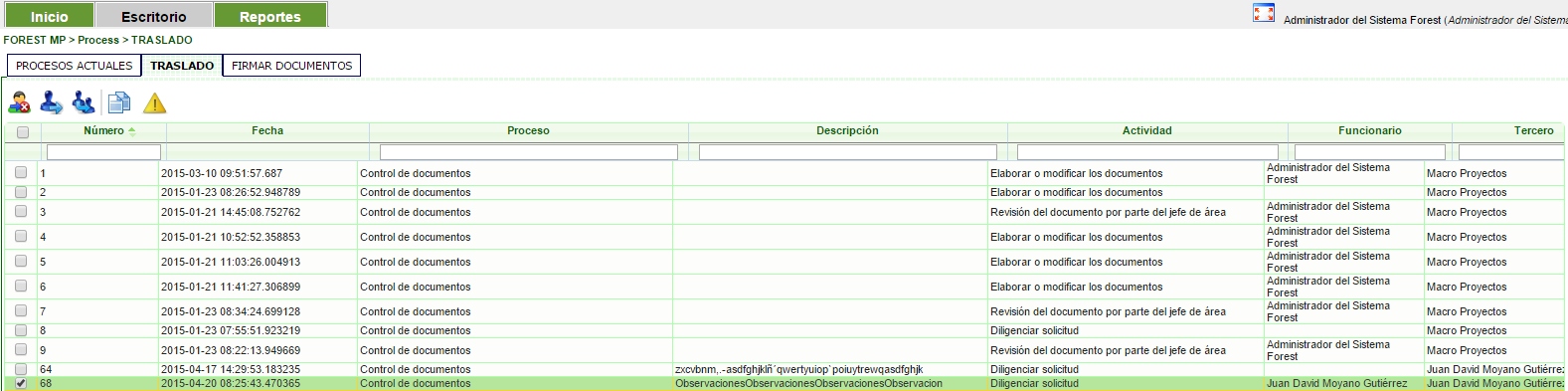Click the Descripción filter input box
The image size is (1568, 391).
tap(848, 152)
